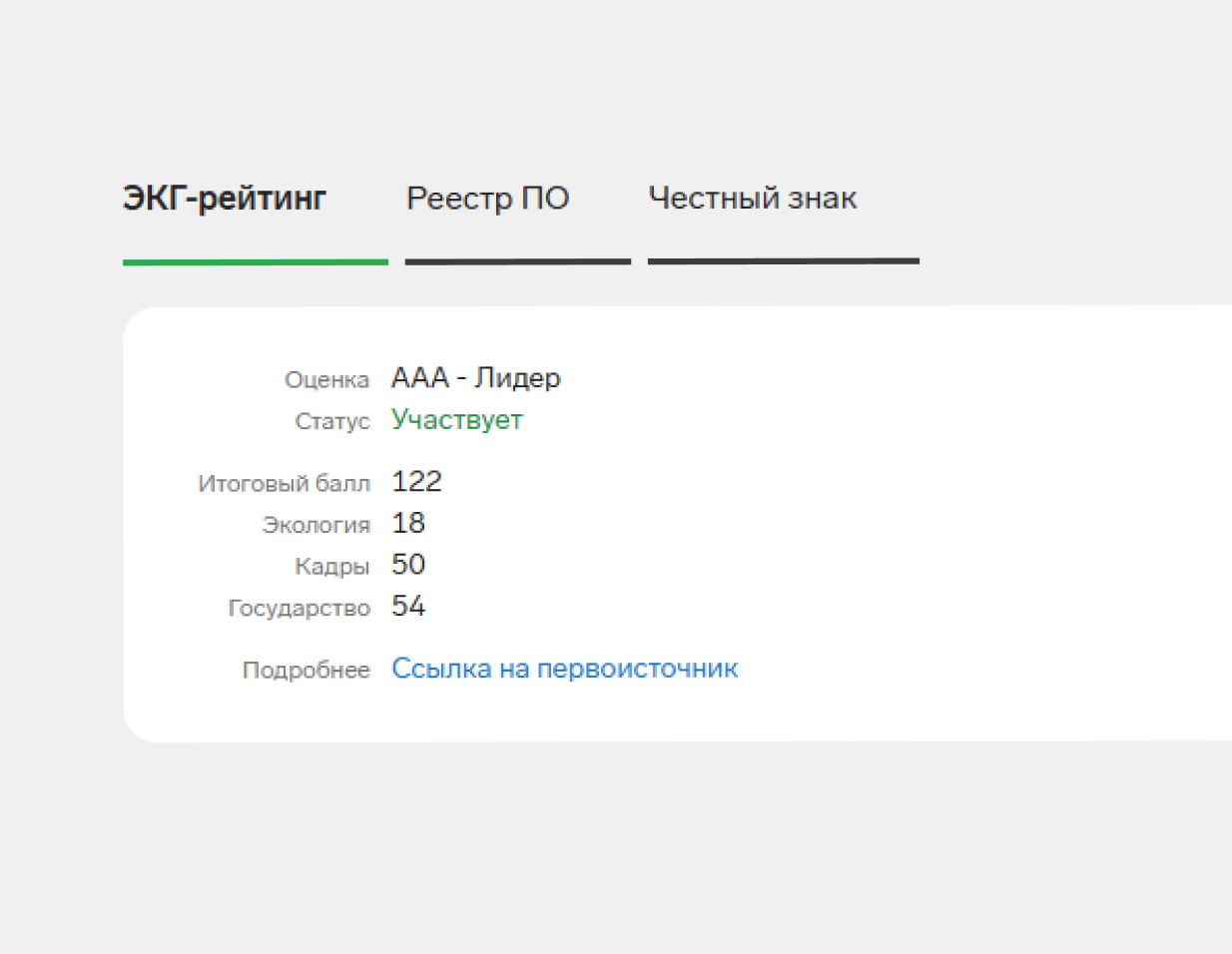Image resolution: width=1232 pixels, height=954 pixels.
Task: Click the green underline below ЭКГ-рейтинг
Action: tap(255, 262)
